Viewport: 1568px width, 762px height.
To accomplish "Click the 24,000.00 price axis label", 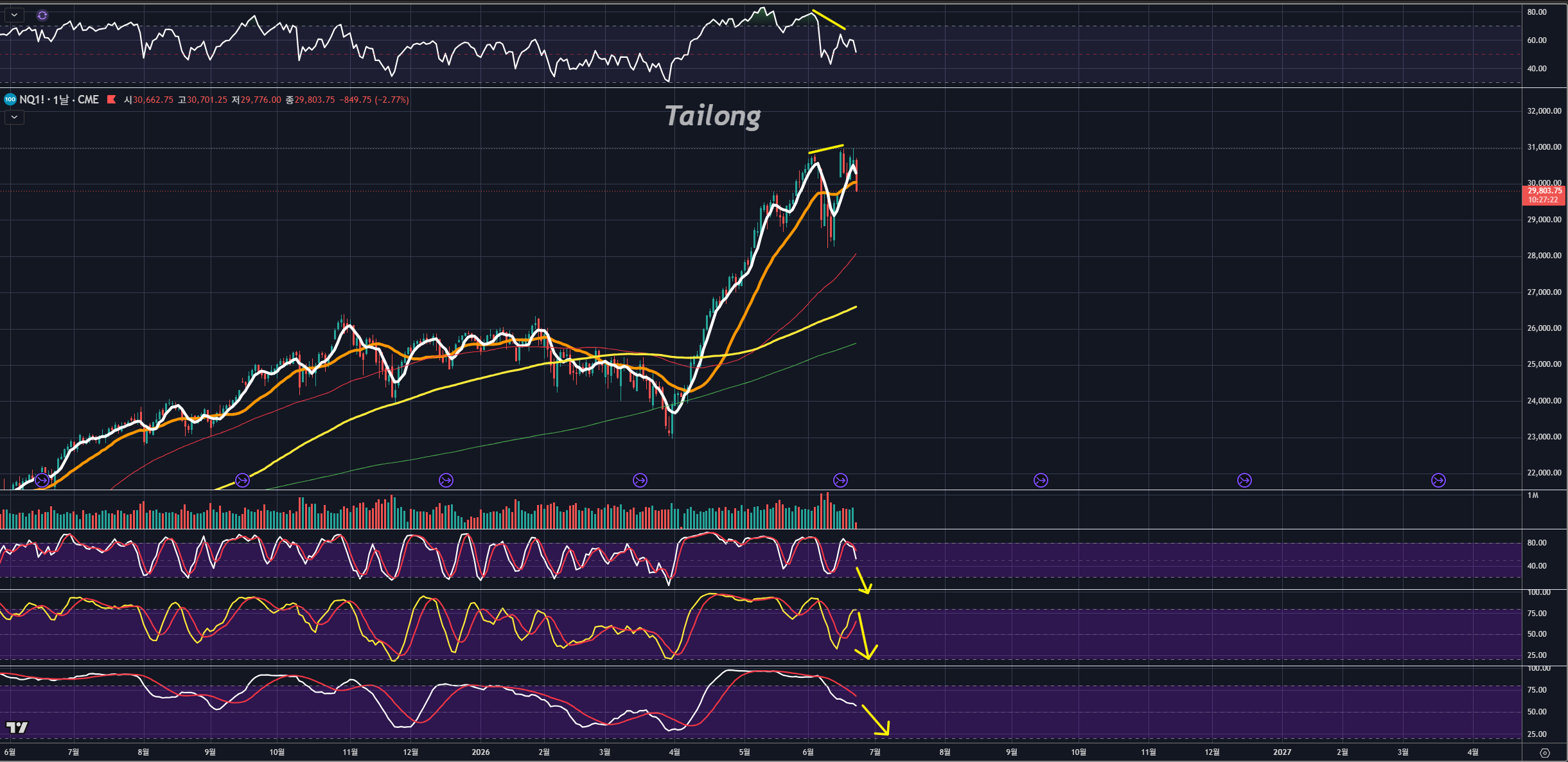I will click(x=1544, y=401).
